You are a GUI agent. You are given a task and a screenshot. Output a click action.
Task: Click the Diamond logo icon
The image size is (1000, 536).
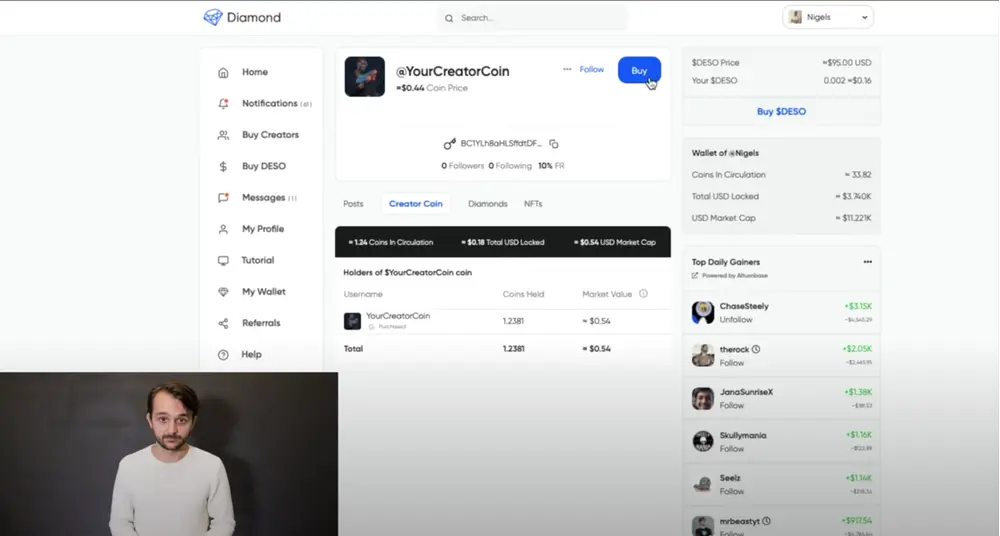(x=212, y=17)
